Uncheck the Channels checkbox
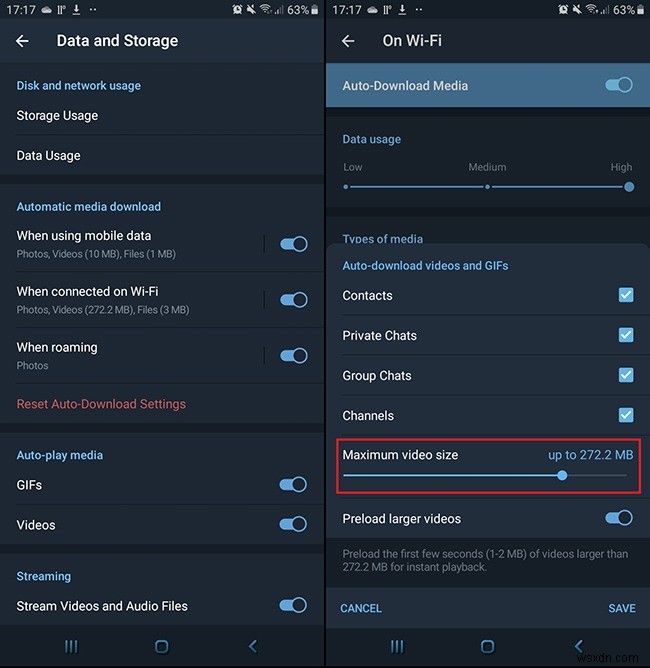The image size is (650, 668). pos(626,415)
